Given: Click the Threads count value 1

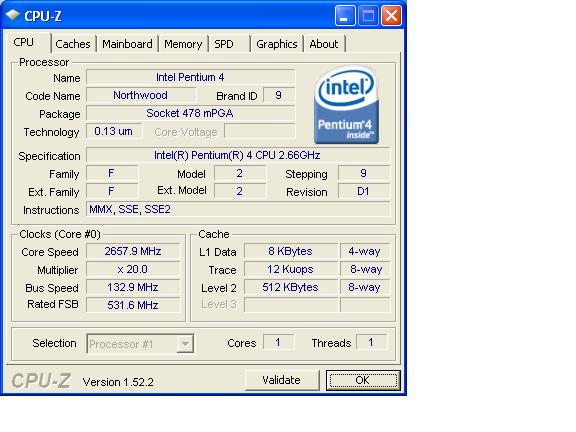Looking at the screenshot, I should [371, 342].
